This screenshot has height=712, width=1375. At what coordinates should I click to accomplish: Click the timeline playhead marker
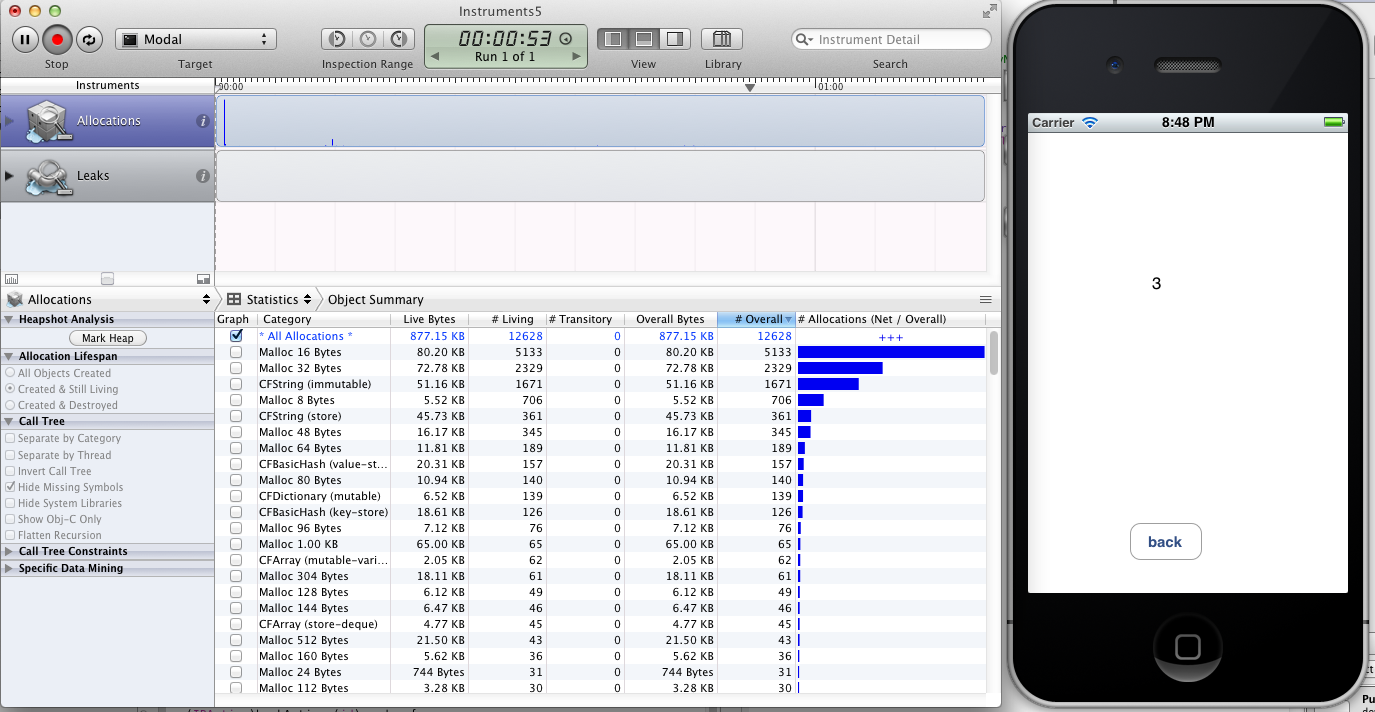coord(750,87)
